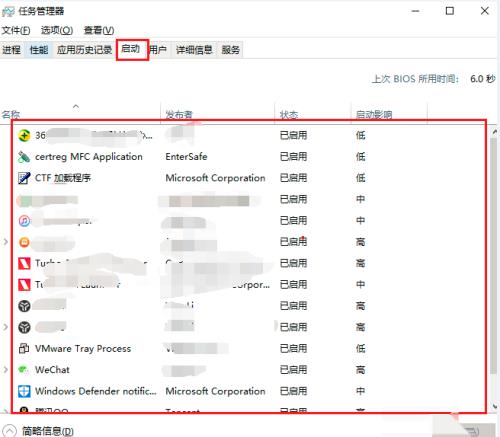This screenshot has height=437, width=500.
Task: Switch to the 详细信息 tab
Action: (194, 50)
